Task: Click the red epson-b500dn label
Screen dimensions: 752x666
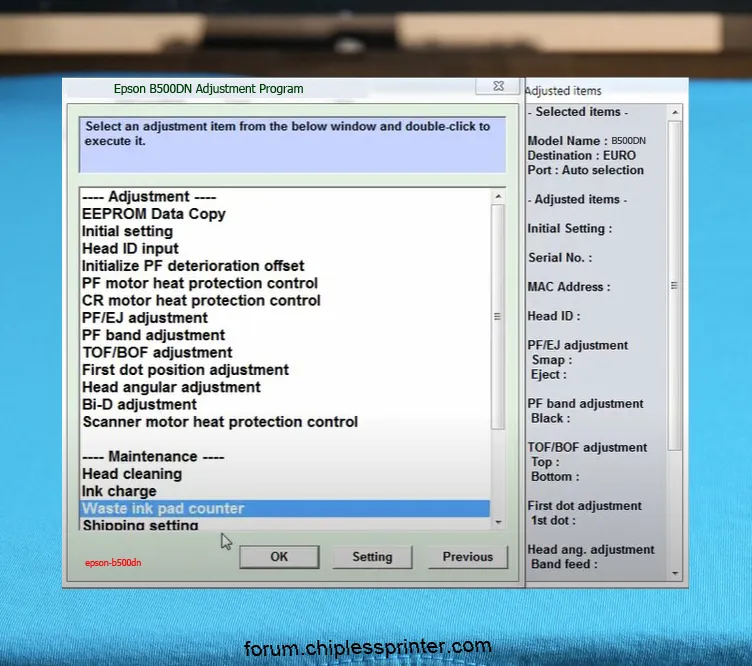Action: (113, 562)
